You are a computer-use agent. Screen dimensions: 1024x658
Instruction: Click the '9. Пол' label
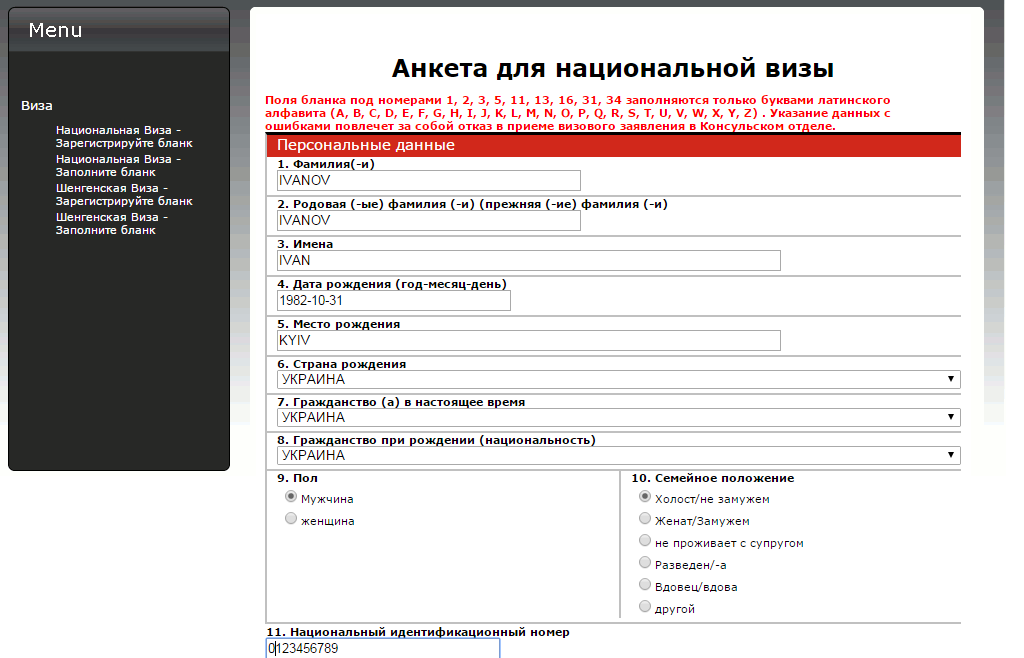(297, 478)
